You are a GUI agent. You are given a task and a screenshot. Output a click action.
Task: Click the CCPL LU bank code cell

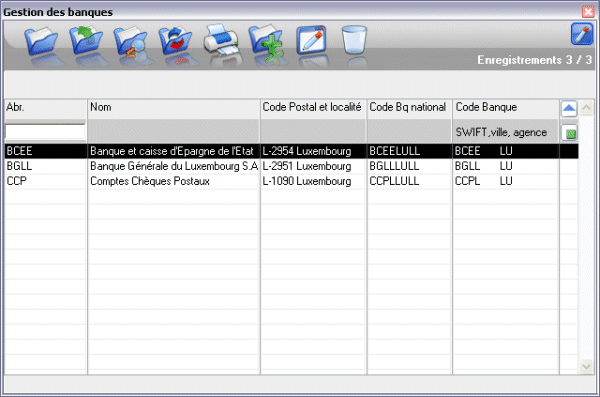506,181
